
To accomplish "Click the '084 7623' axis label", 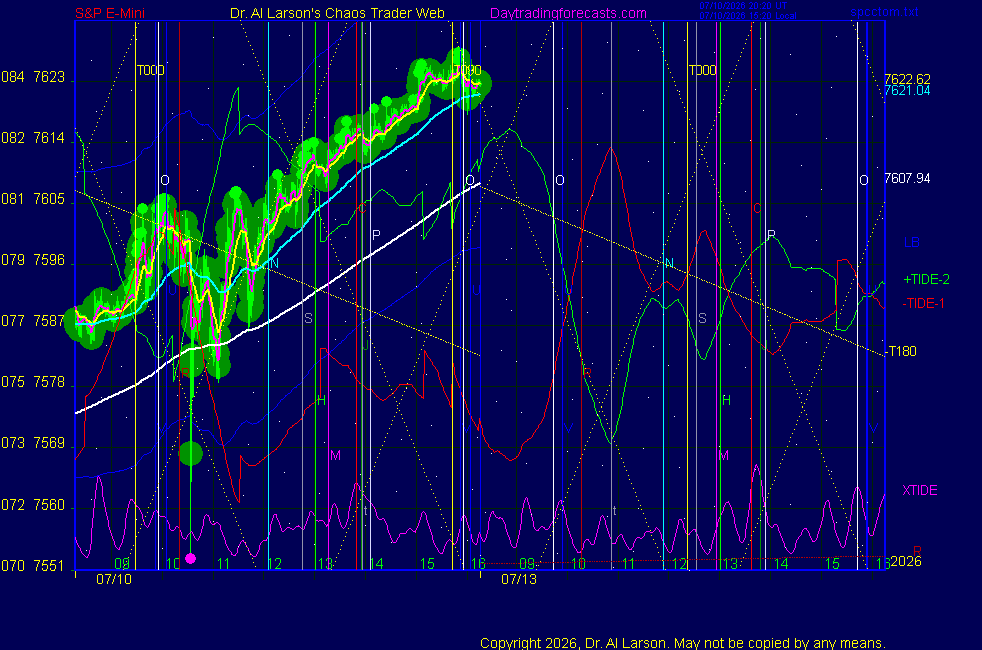I will pos(33,78).
